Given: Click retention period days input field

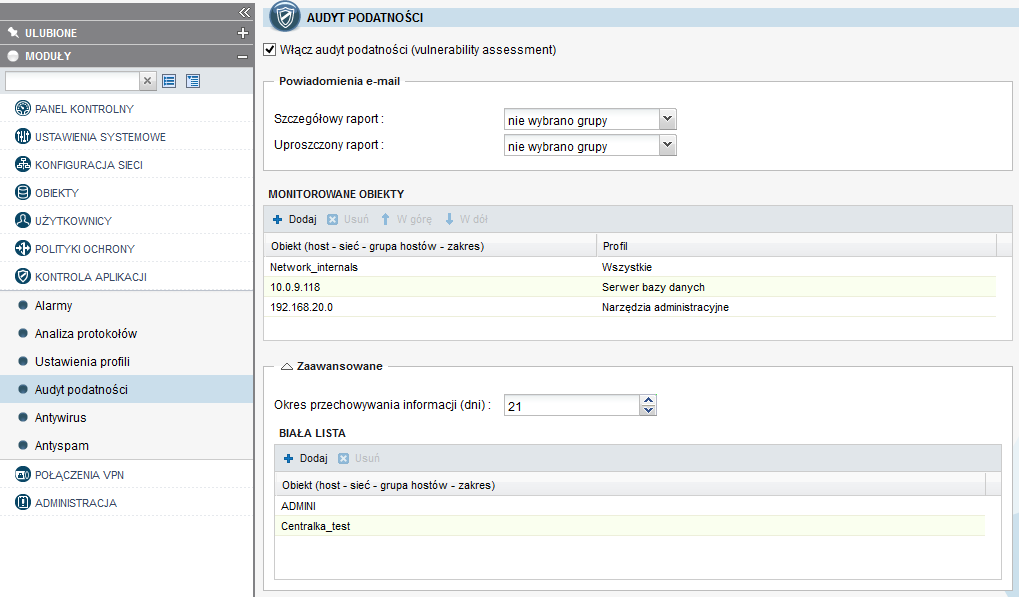Looking at the screenshot, I should click(x=572, y=405).
